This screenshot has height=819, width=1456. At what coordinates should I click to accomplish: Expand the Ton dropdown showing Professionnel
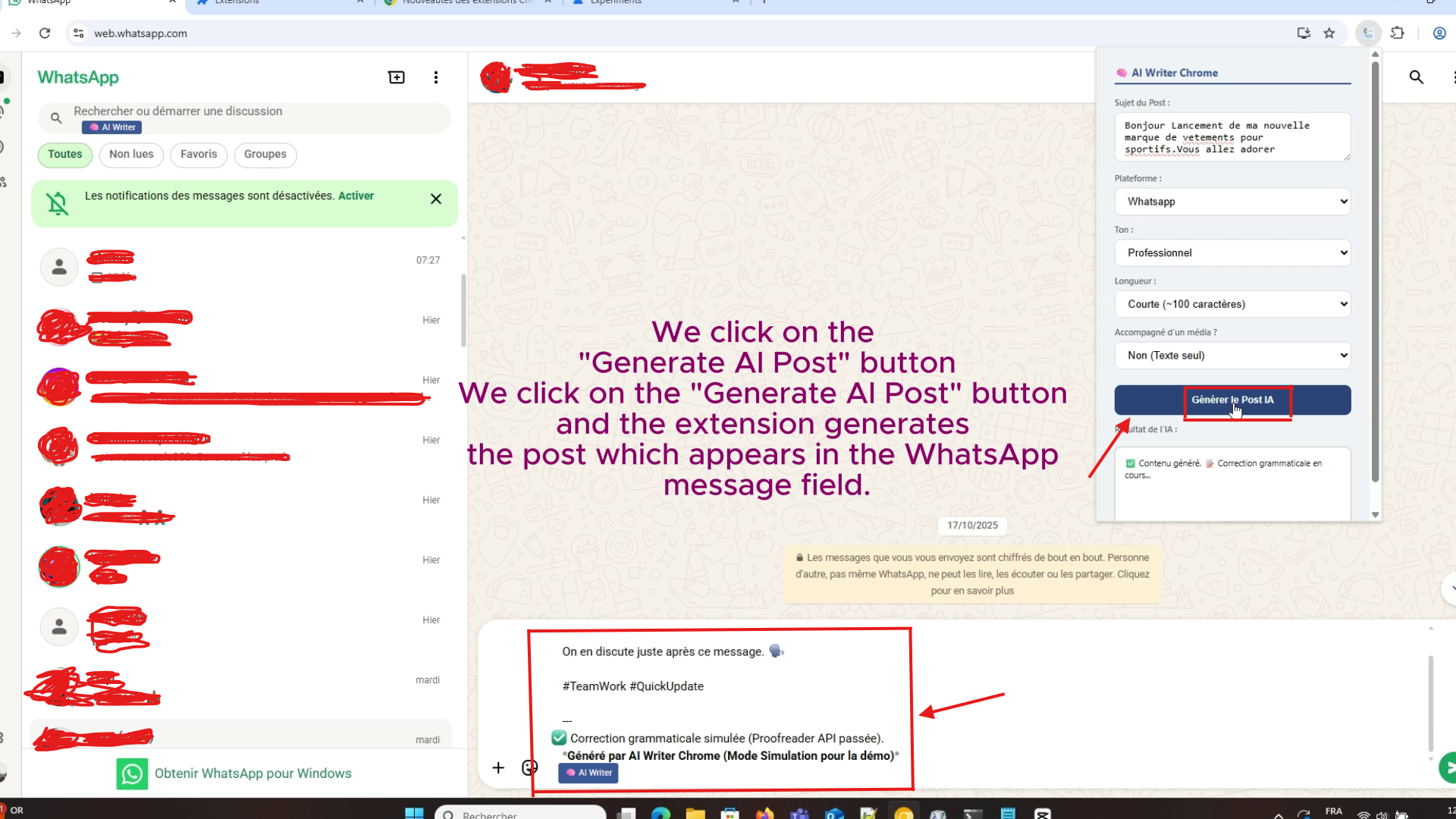coord(1232,253)
